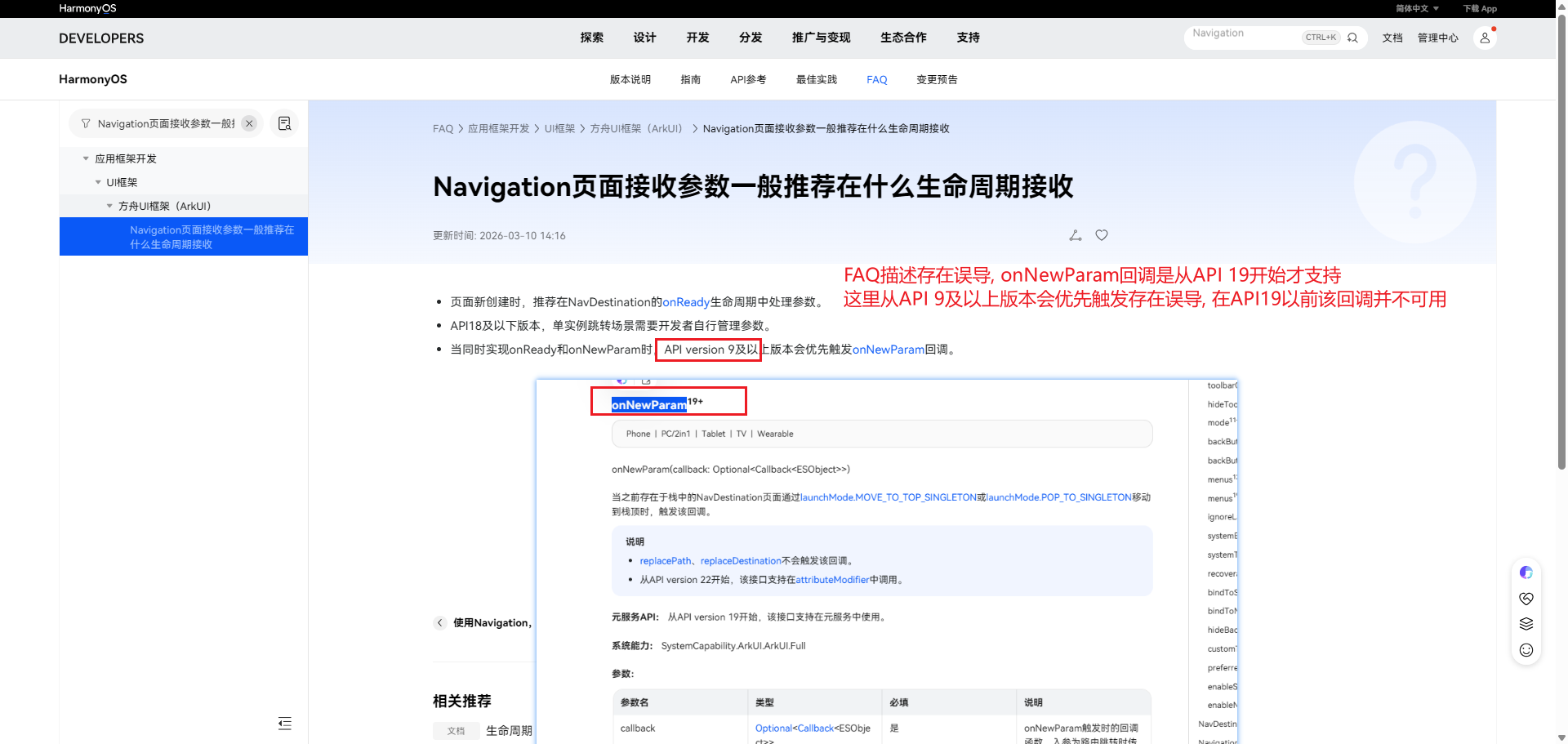Click the HarmonyOS heading in the sub-navigation bar

[x=93, y=79]
